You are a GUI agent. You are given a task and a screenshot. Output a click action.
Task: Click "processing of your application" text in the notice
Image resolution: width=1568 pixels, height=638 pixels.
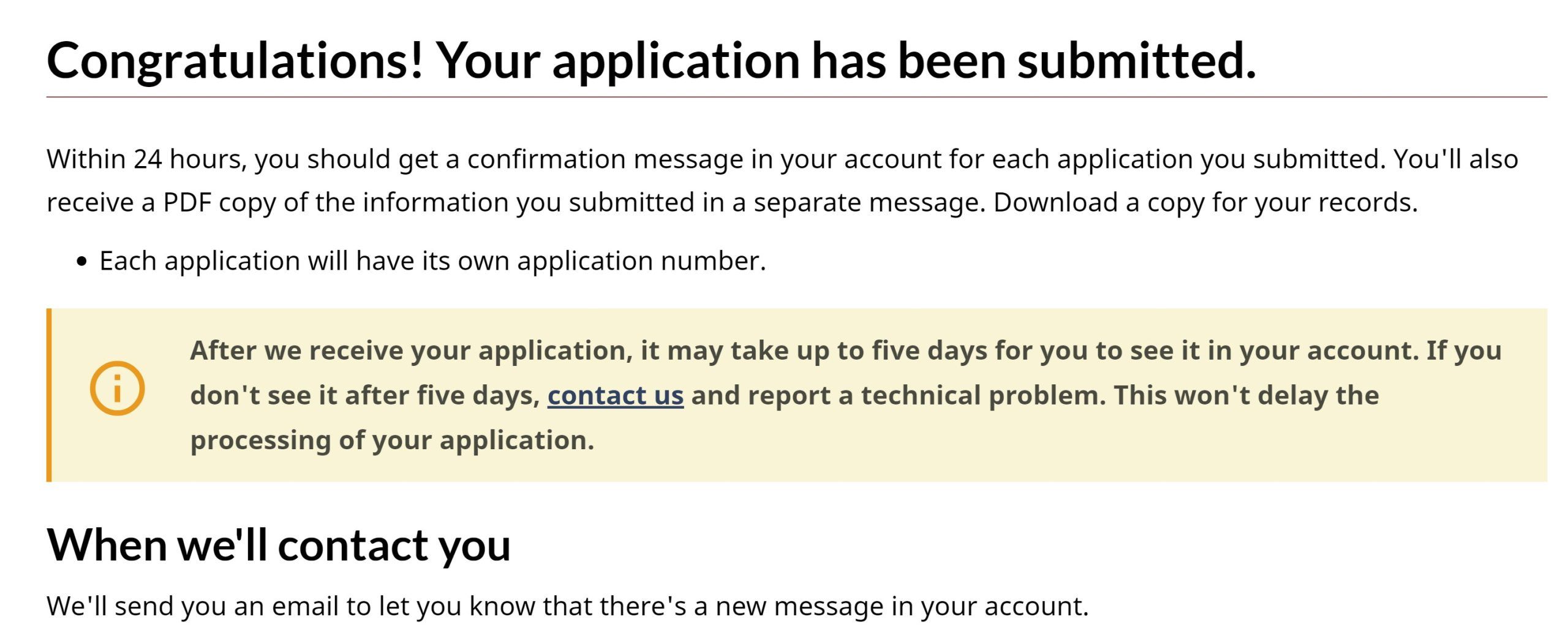coord(392,440)
